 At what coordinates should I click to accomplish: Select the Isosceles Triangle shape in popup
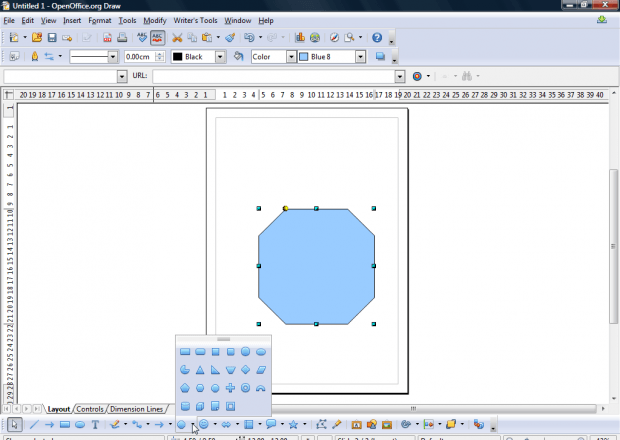click(200, 370)
